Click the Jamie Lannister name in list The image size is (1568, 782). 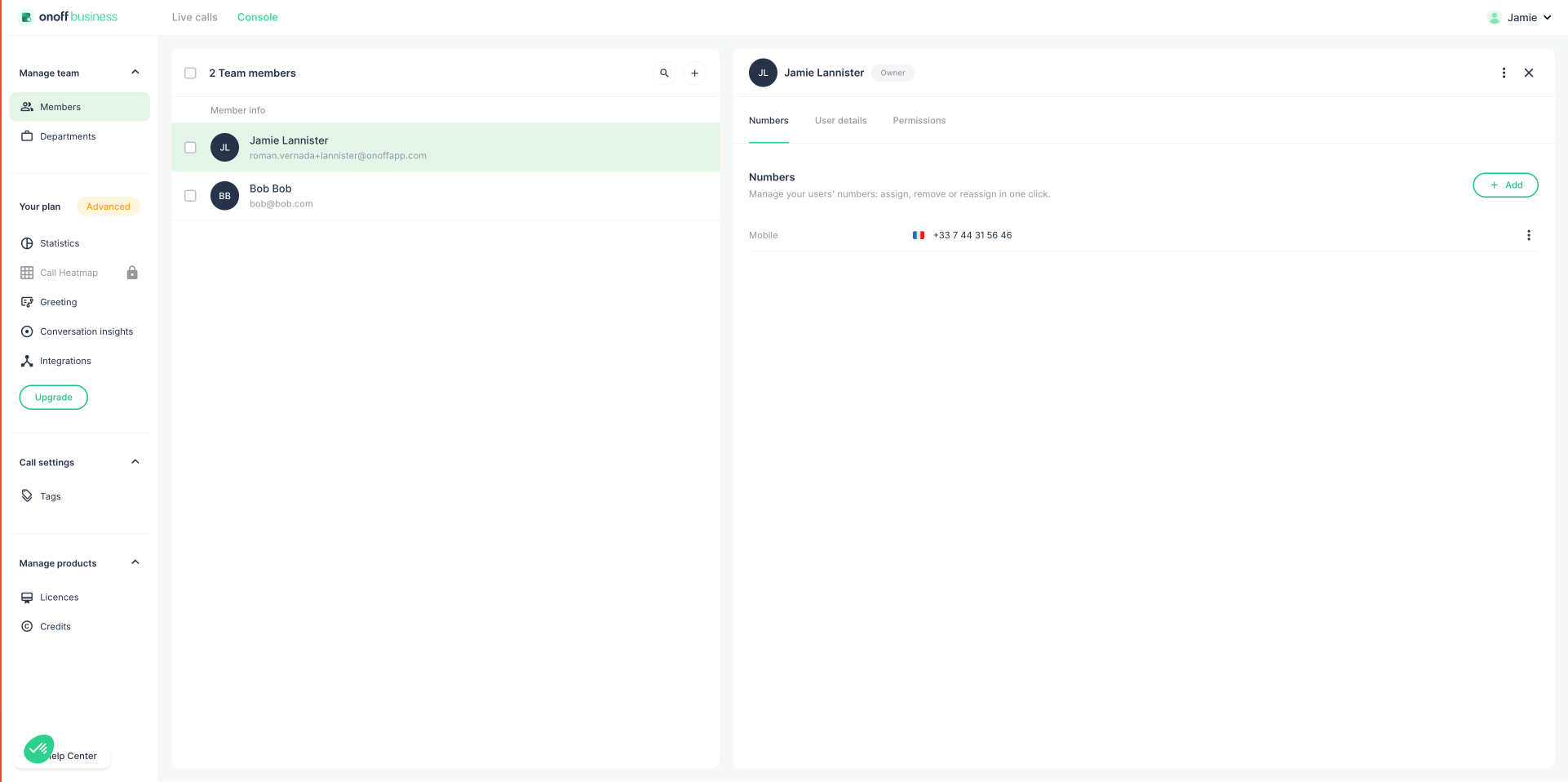coord(289,140)
